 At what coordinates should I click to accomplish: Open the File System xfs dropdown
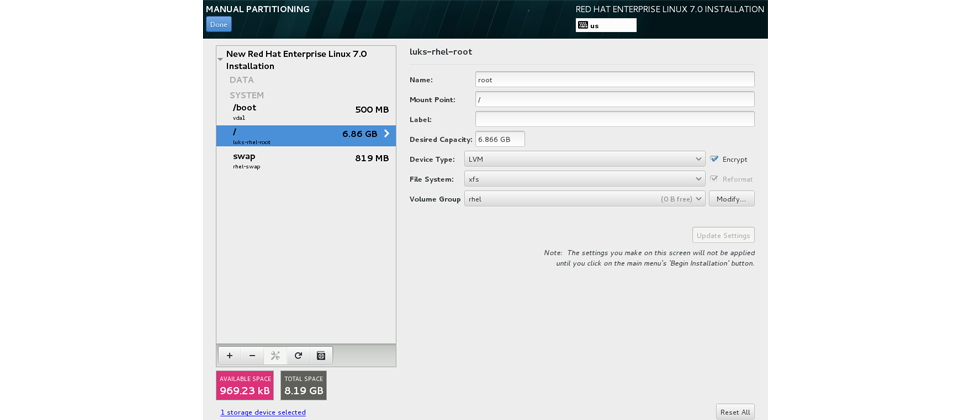pyautogui.click(x=585, y=179)
